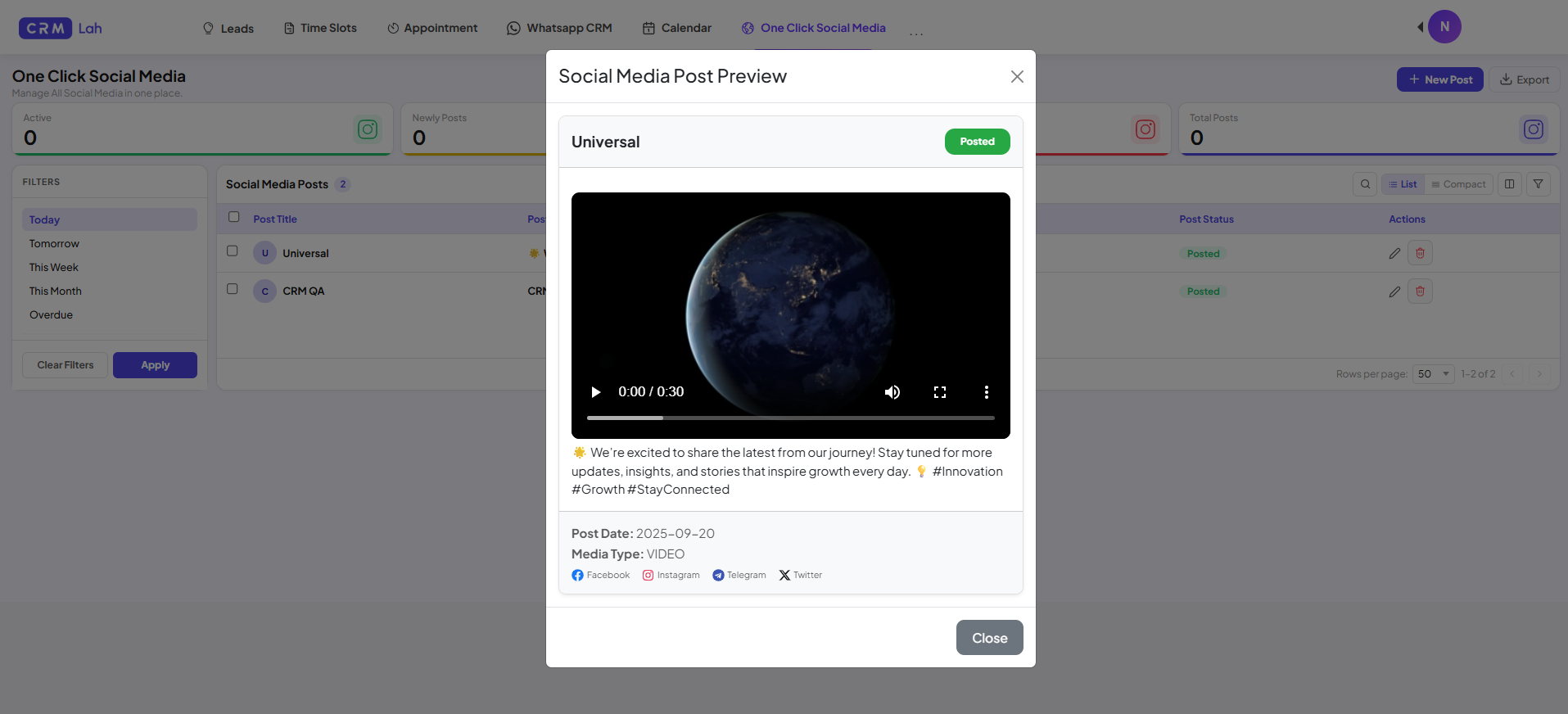Click the CRM Lah logo

61,28
